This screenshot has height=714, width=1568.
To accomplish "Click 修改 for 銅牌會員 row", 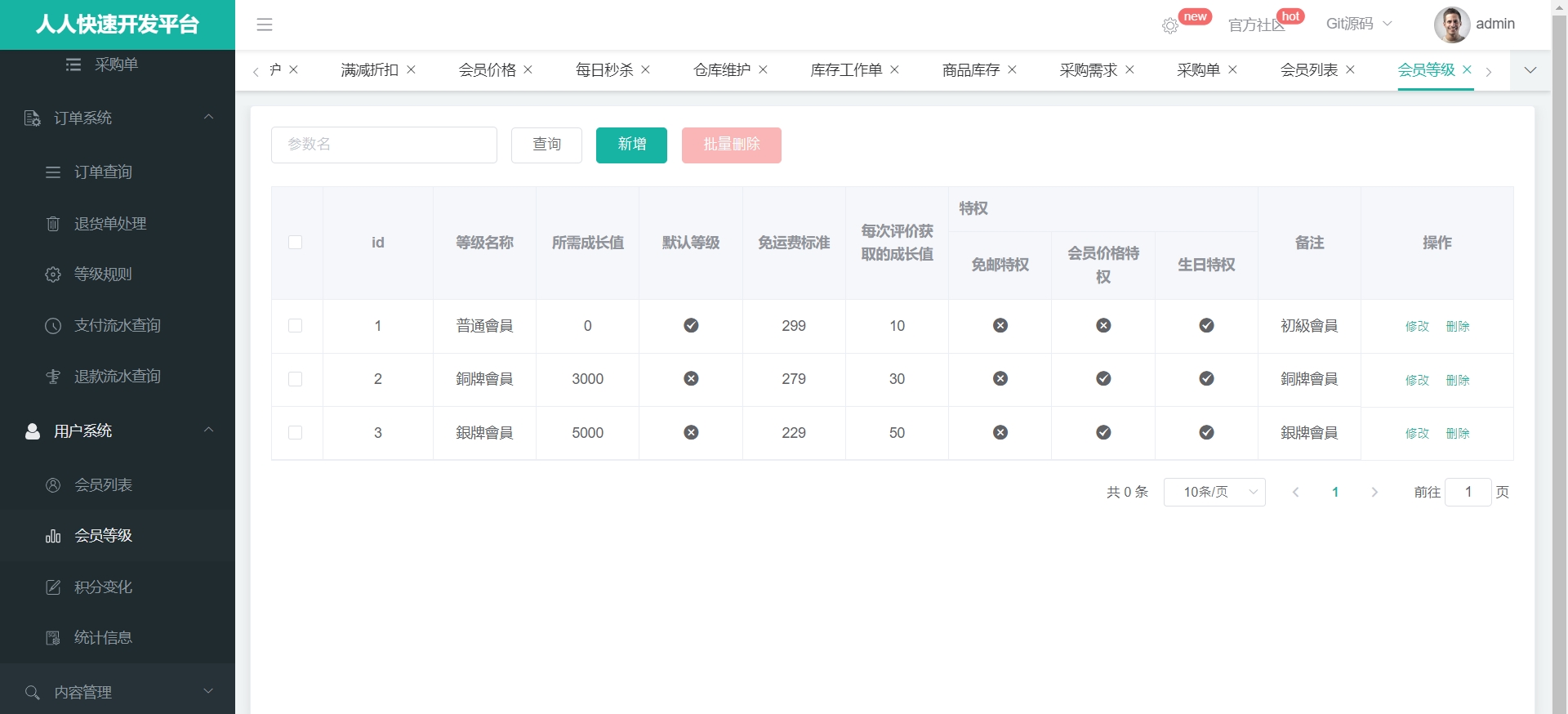I will click(1417, 380).
